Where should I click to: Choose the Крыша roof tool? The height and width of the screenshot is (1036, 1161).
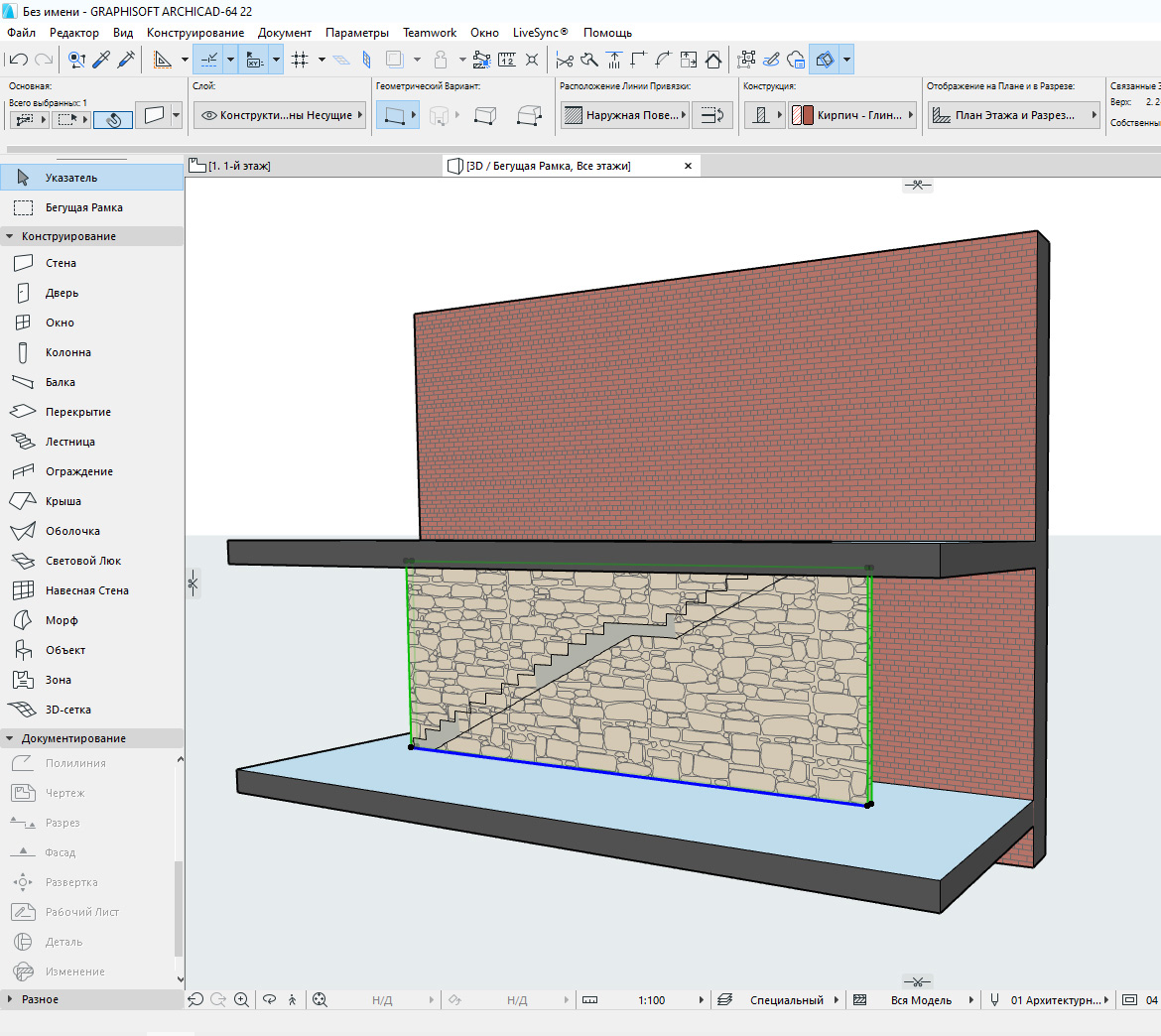coord(63,501)
